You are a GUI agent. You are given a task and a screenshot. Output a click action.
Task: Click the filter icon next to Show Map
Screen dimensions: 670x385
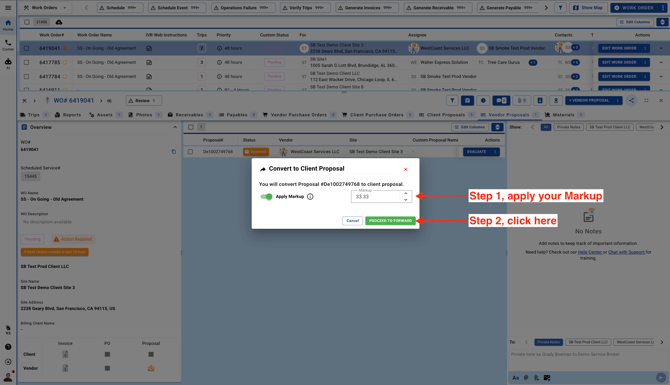560,8
